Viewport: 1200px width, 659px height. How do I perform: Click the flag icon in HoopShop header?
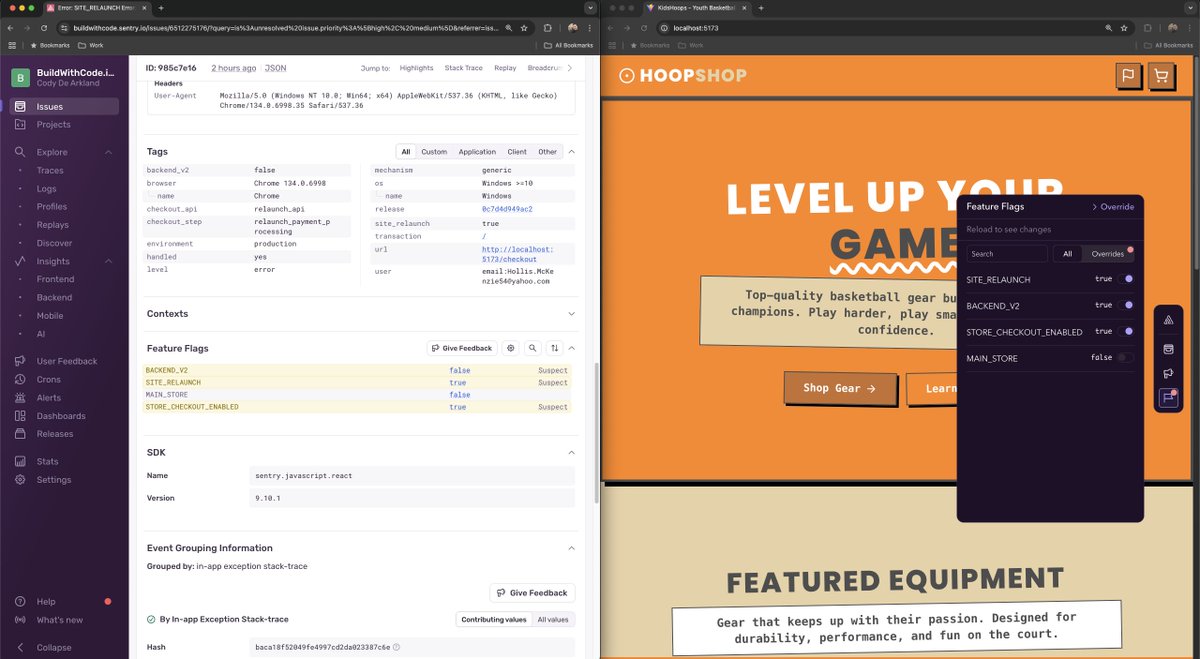[x=1128, y=75]
